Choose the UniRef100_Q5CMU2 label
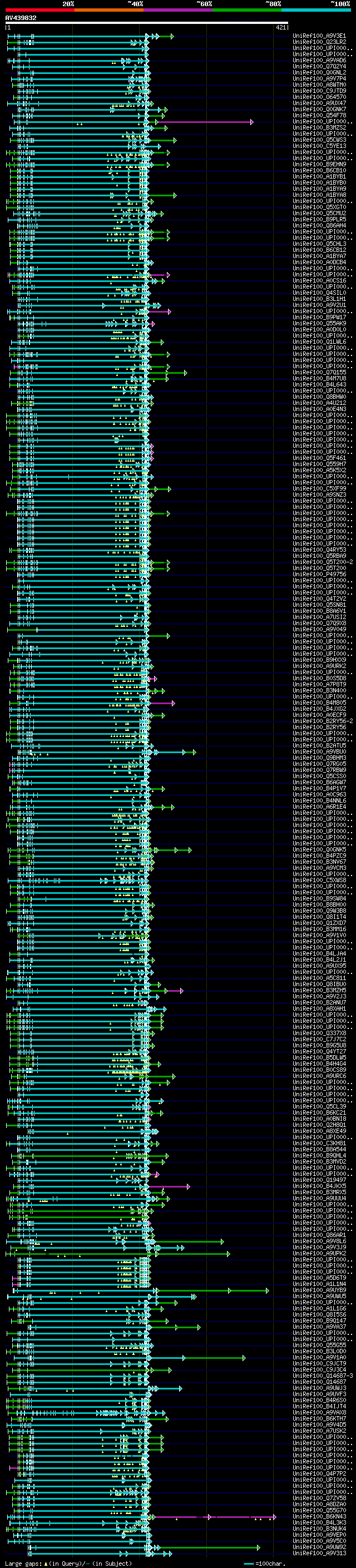The image size is (356, 1568). (x=319, y=213)
